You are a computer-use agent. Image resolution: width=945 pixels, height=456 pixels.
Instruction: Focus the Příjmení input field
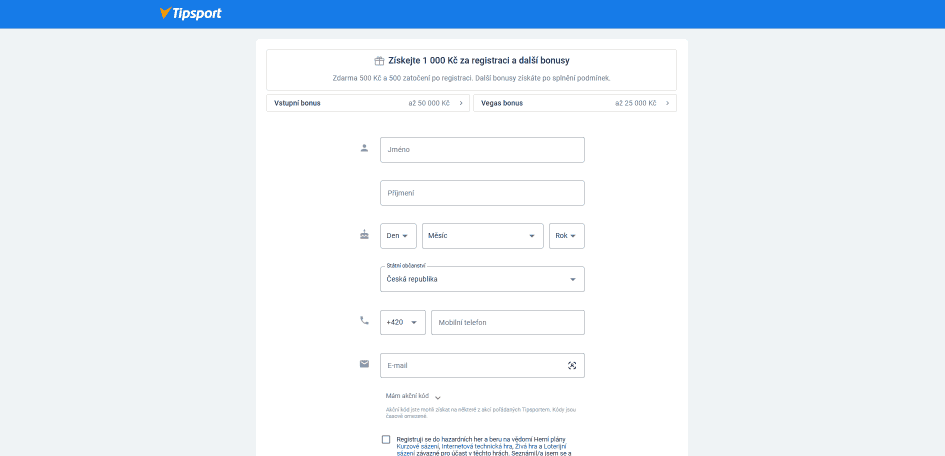[482, 193]
